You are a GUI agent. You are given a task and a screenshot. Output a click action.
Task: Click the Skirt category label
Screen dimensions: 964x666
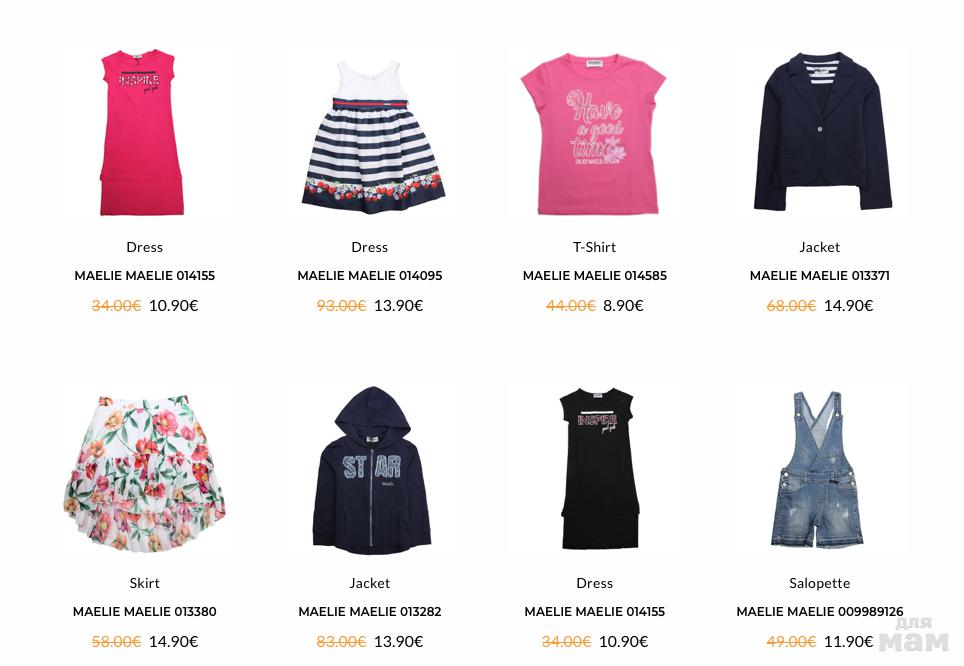click(144, 583)
